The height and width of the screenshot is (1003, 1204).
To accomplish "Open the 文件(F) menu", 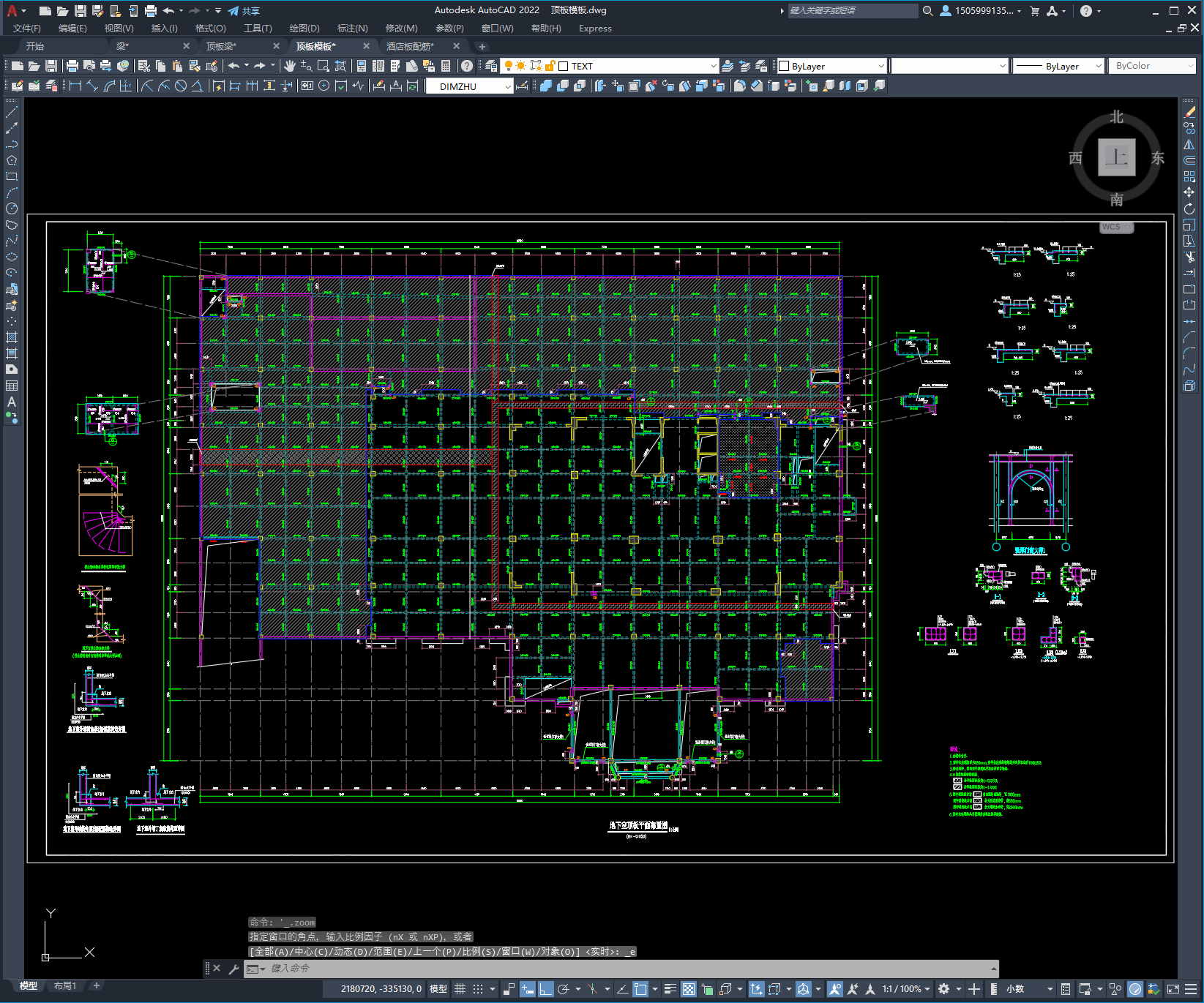I will 27,29.
